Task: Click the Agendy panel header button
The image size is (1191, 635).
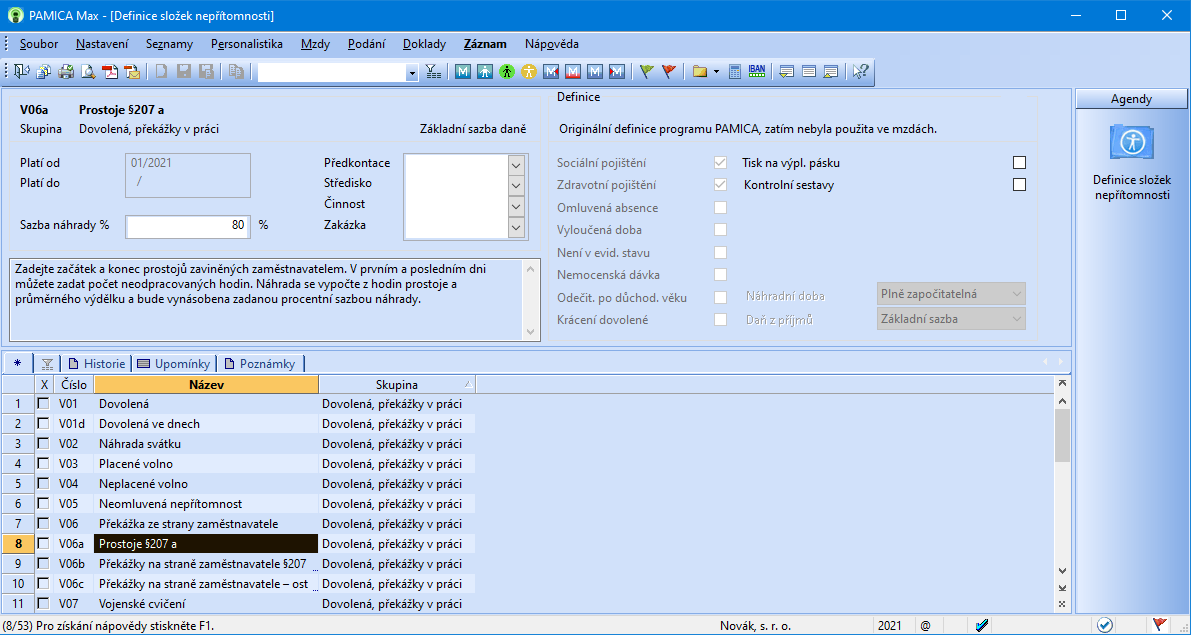Action: coord(1131,99)
